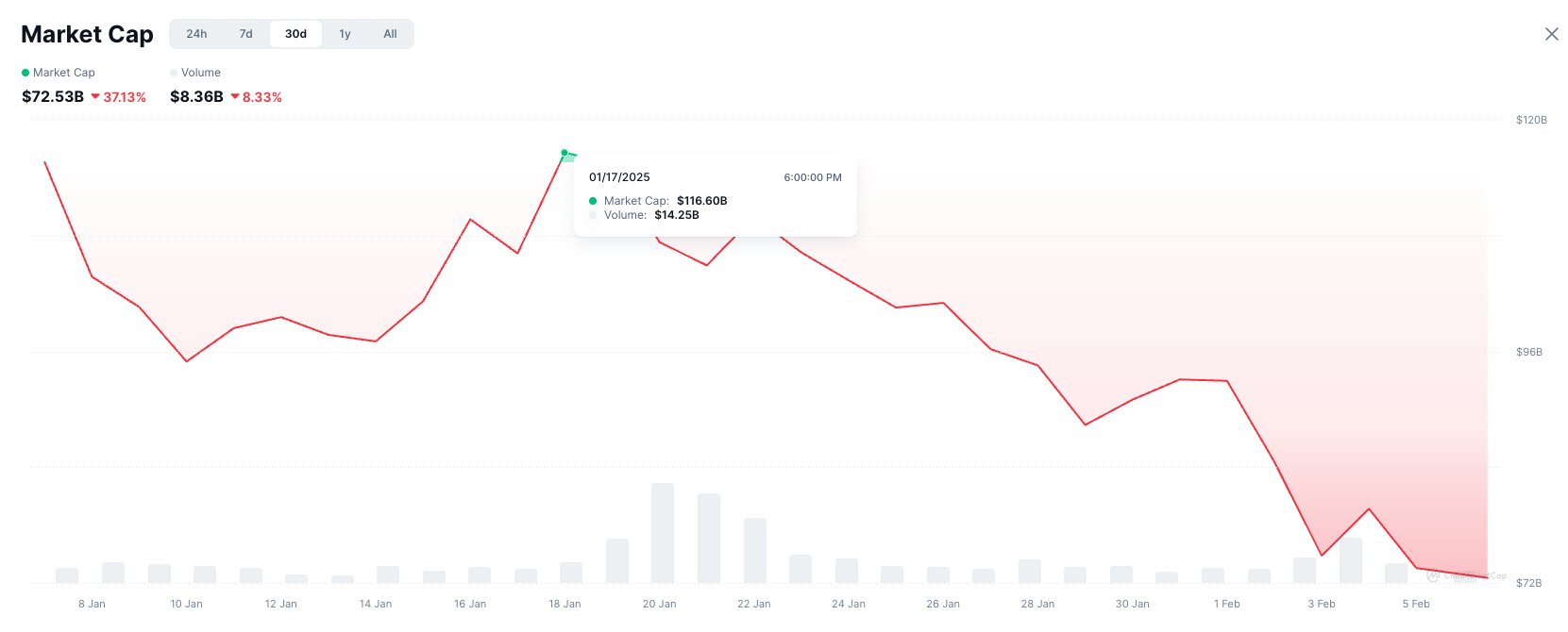Click the tooltip's $116.60B market cap value

701,201
